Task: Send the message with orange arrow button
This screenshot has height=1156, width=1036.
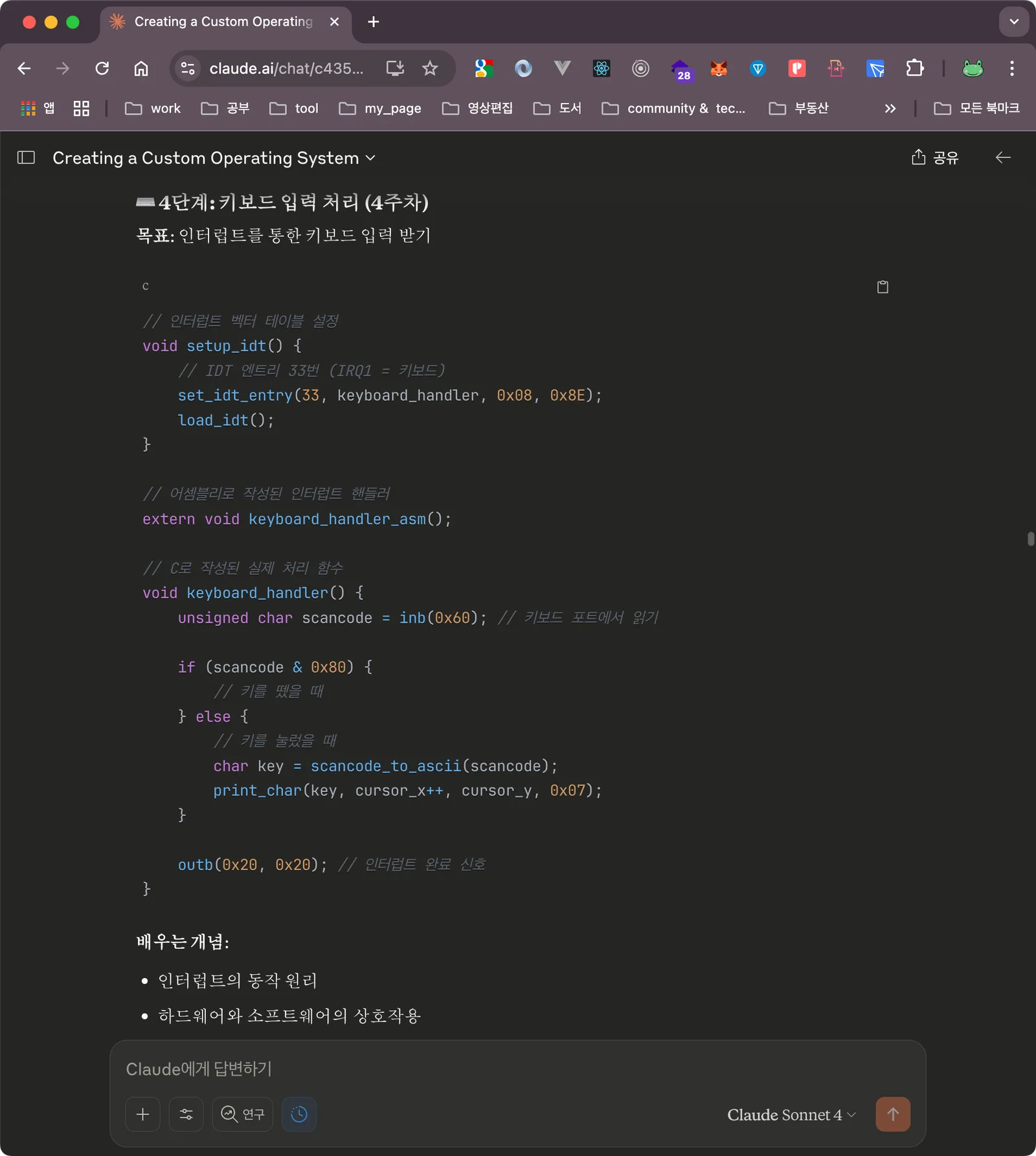Action: coord(893,1114)
